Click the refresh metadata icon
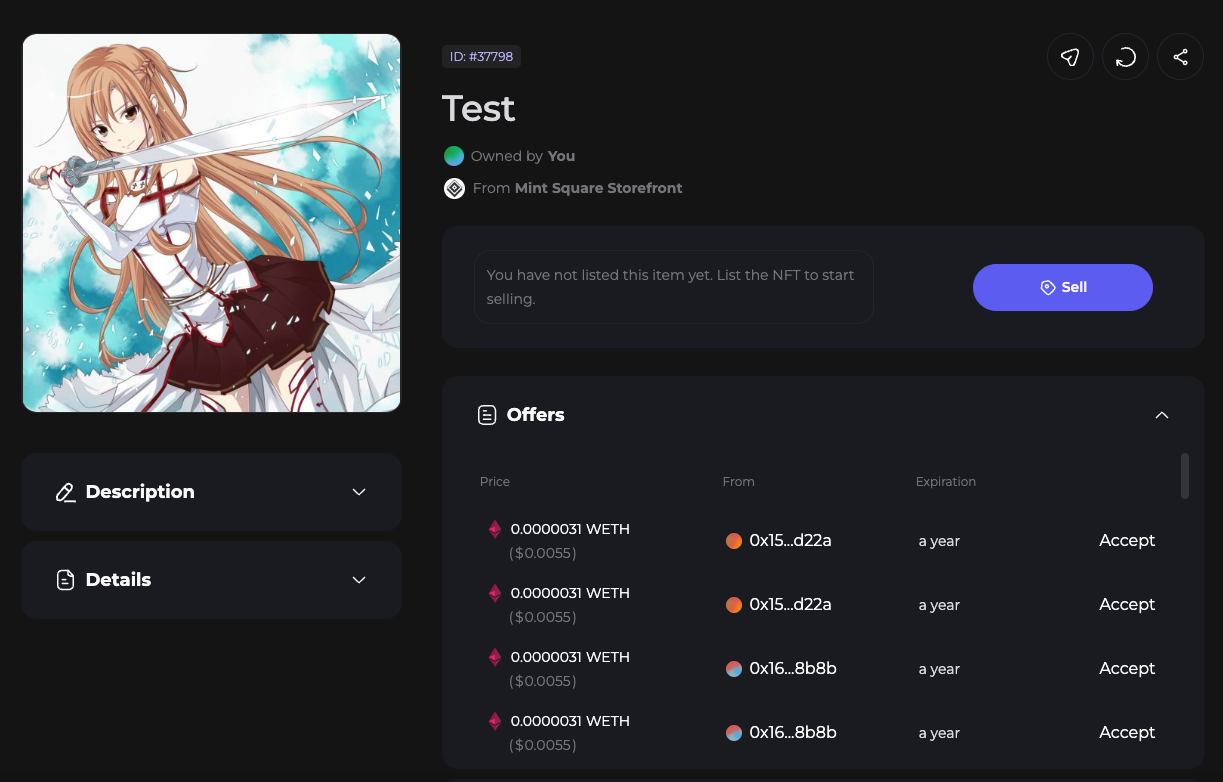The image size is (1223, 782). [1125, 57]
